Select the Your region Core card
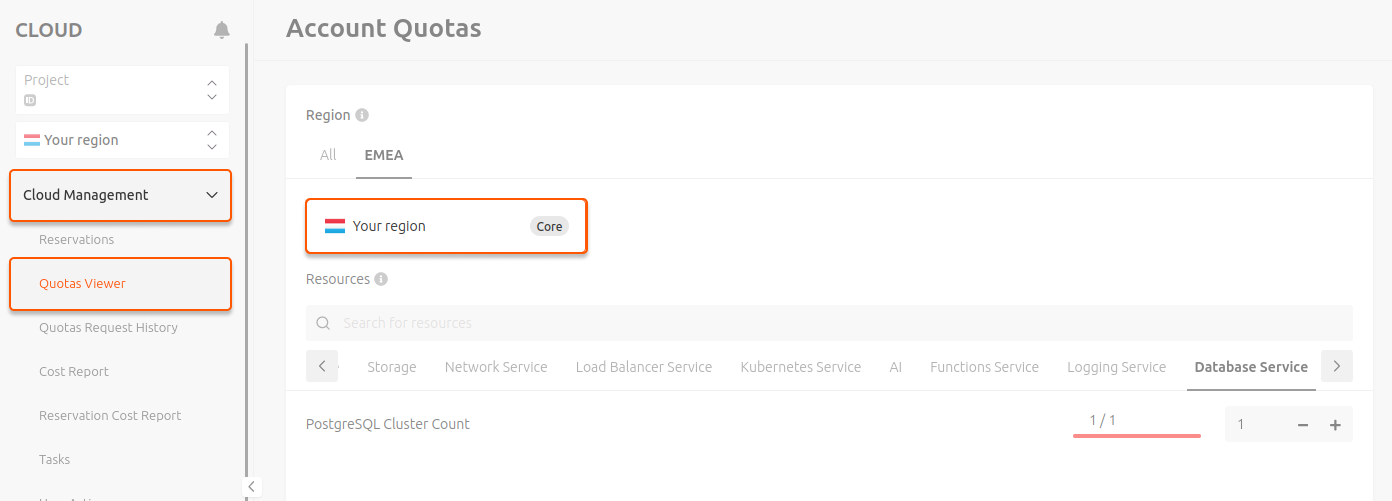This screenshot has height=501, width=1392. pyautogui.click(x=446, y=226)
